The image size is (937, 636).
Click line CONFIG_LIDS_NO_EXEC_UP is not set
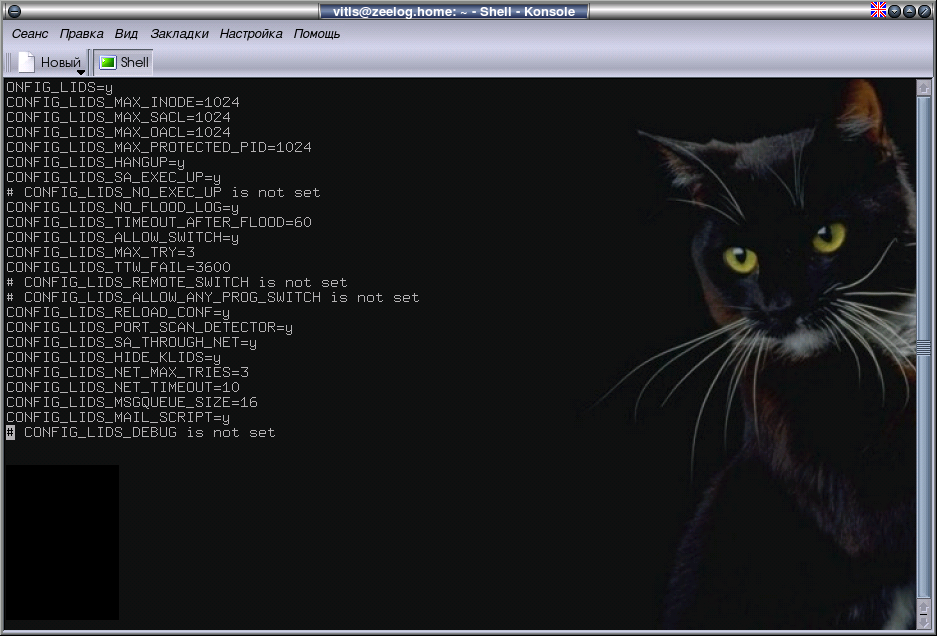click(x=163, y=192)
